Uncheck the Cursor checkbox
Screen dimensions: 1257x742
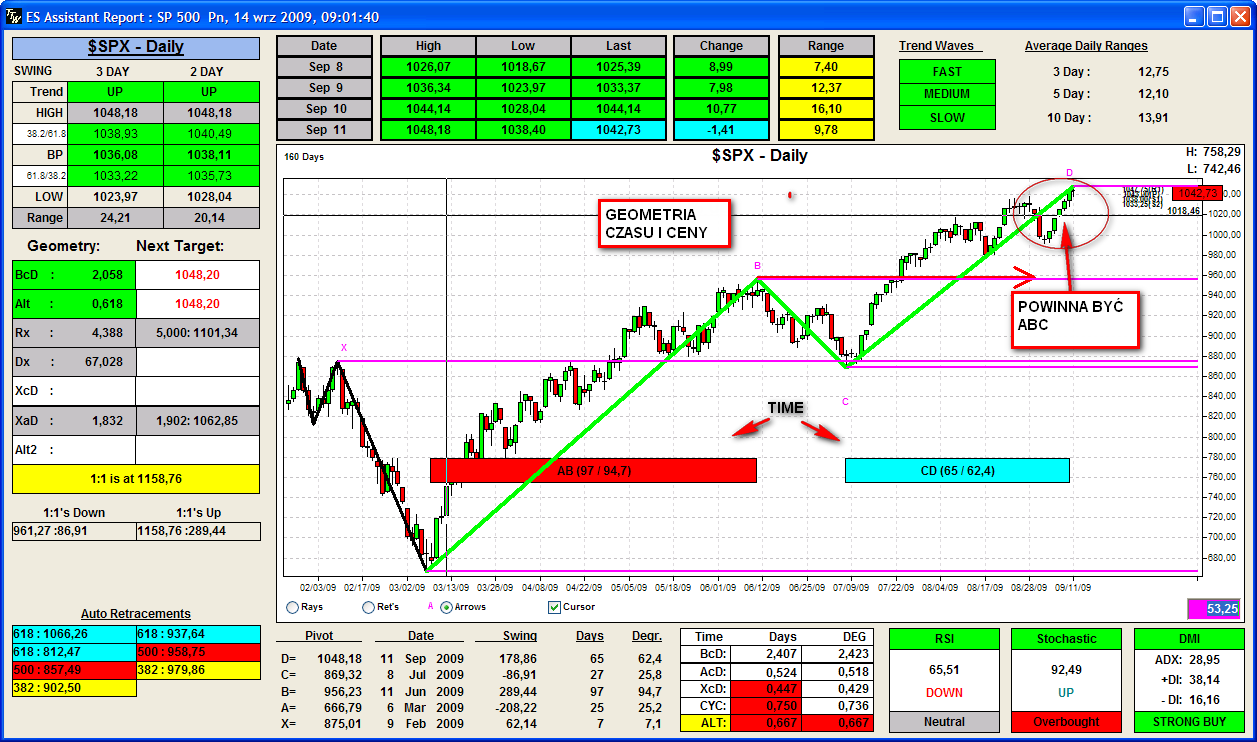(555, 607)
